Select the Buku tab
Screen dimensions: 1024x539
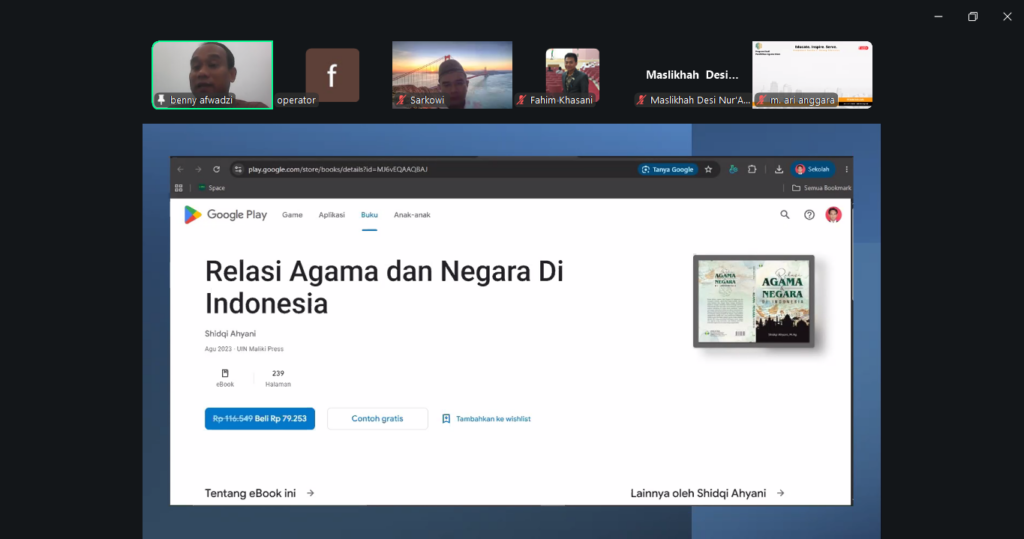pos(369,215)
